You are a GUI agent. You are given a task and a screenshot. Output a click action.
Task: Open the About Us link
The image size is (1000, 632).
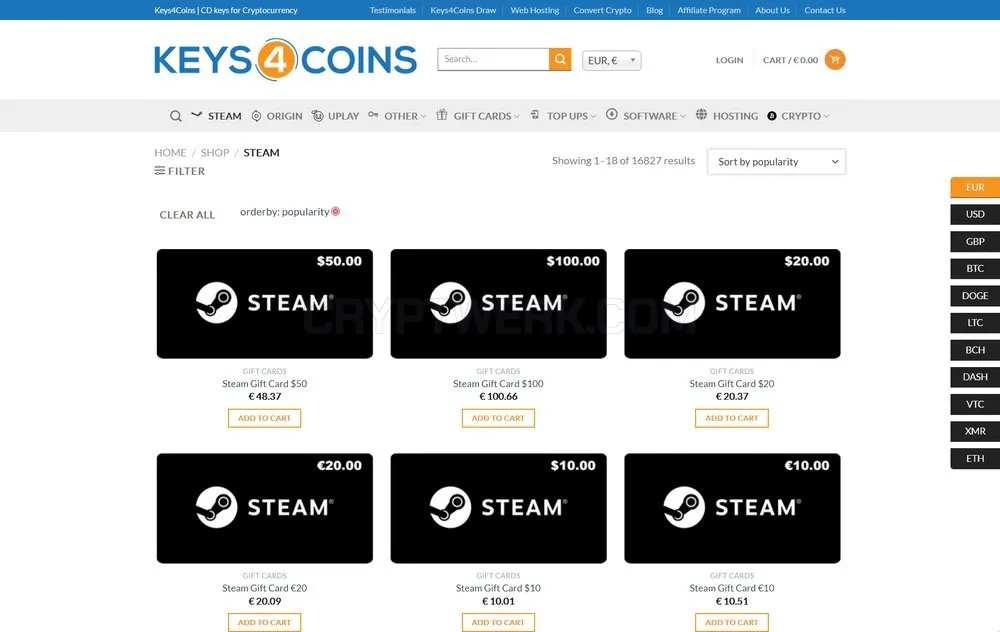click(x=772, y=10)
